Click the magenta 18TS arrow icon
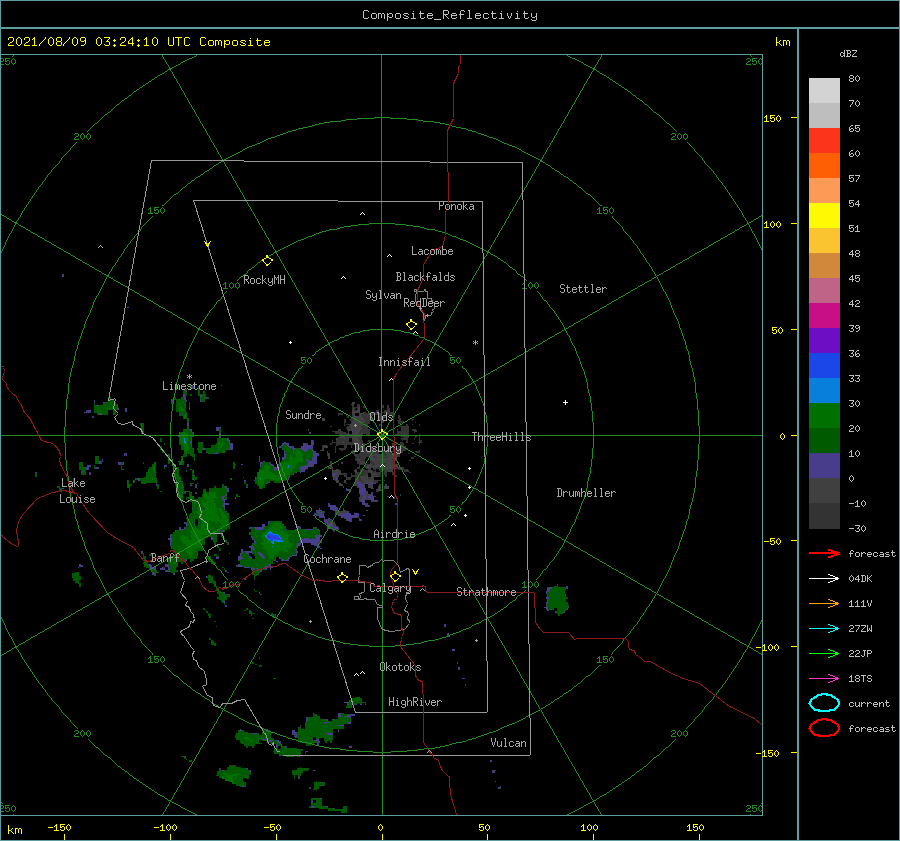 pos(824,679)
